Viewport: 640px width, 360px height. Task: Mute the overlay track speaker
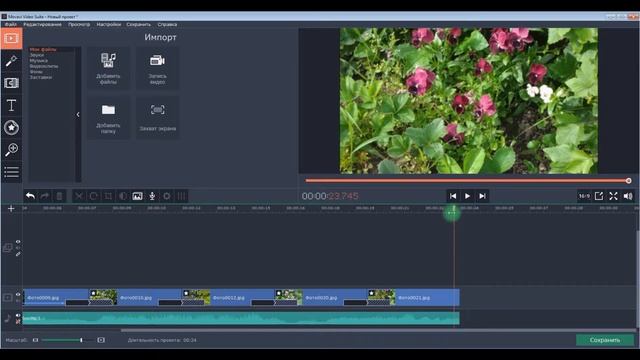pyautogui.click(x=18, y=248)
